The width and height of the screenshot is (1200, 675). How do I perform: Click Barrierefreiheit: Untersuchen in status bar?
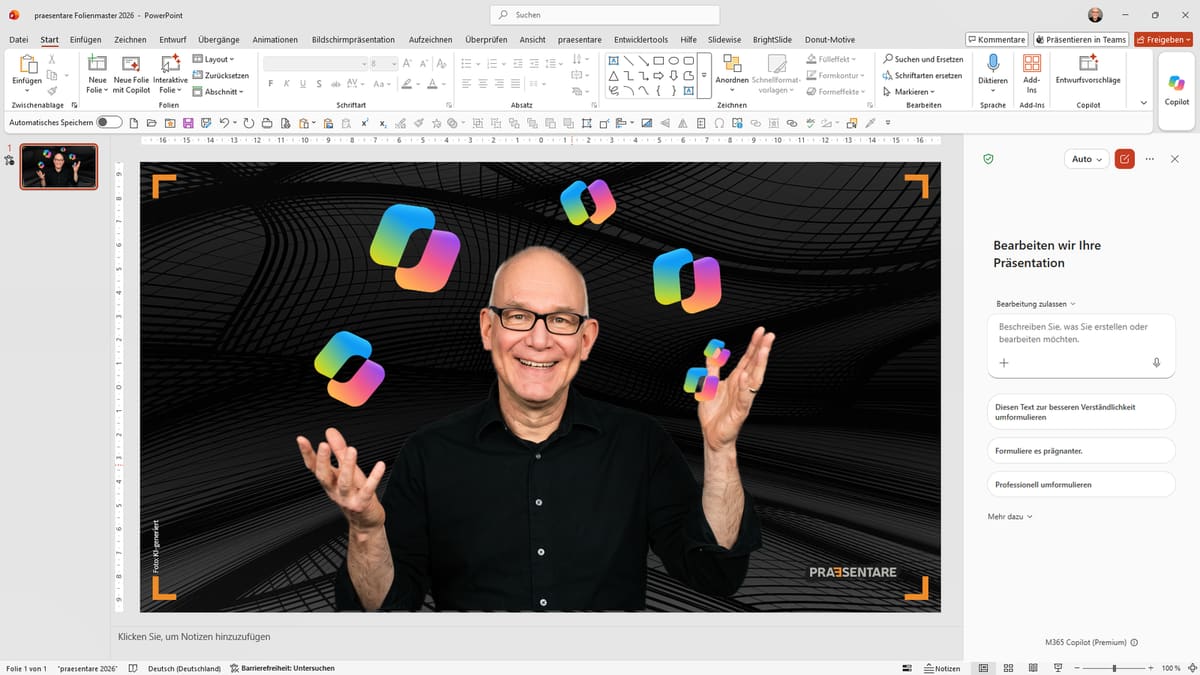(x=282, y=668)
